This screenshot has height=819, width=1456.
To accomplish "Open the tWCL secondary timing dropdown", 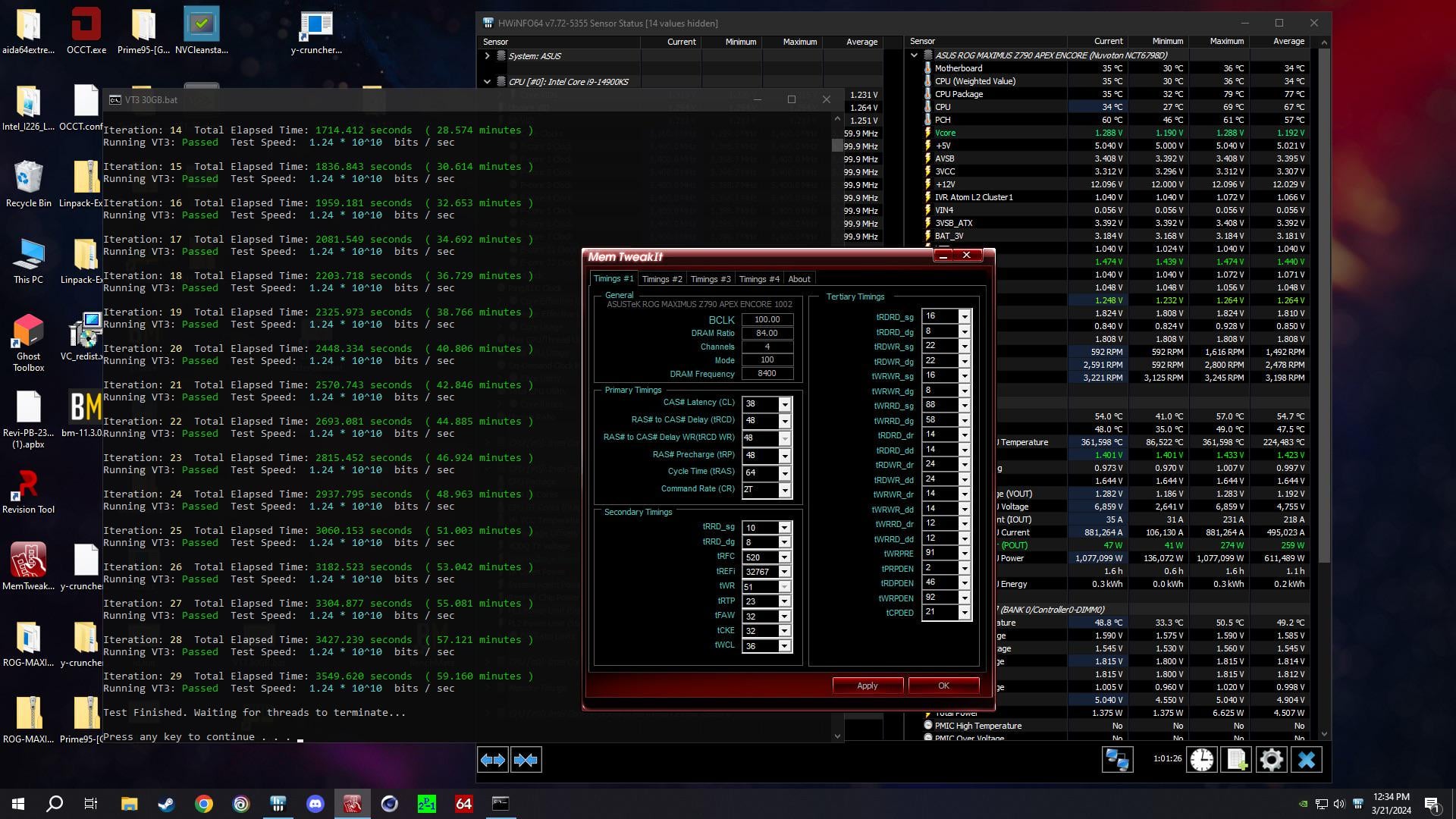I will click(785, 646).
